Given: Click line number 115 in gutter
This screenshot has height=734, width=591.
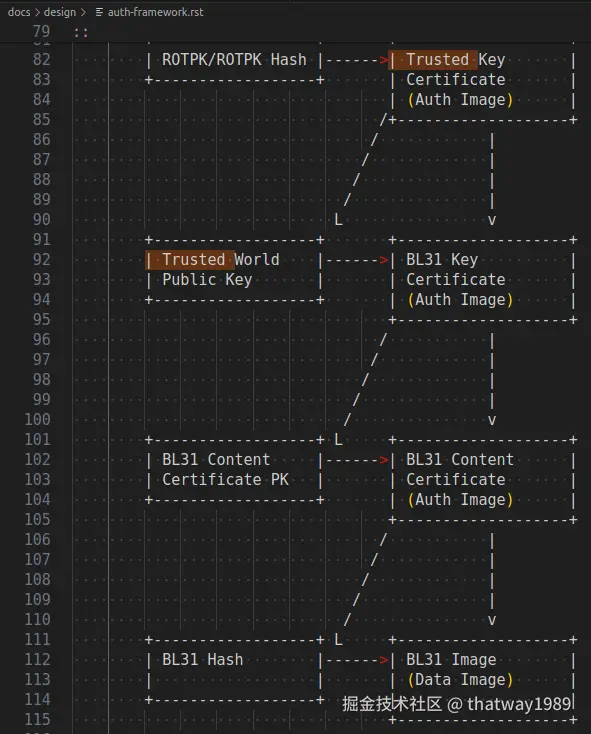Looking at the screenshot, I should (37, 719).
